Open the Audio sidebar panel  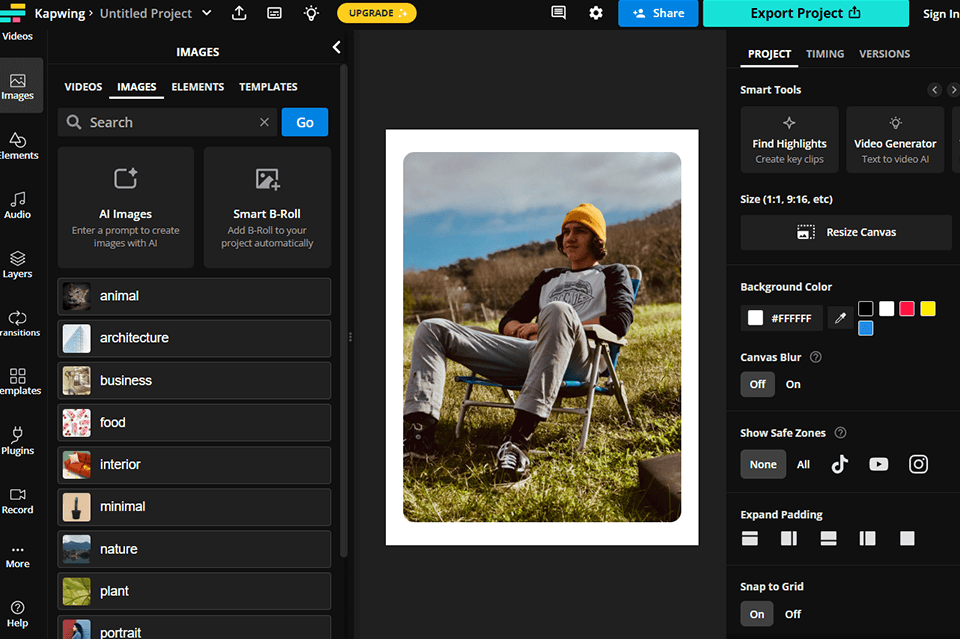18,205
